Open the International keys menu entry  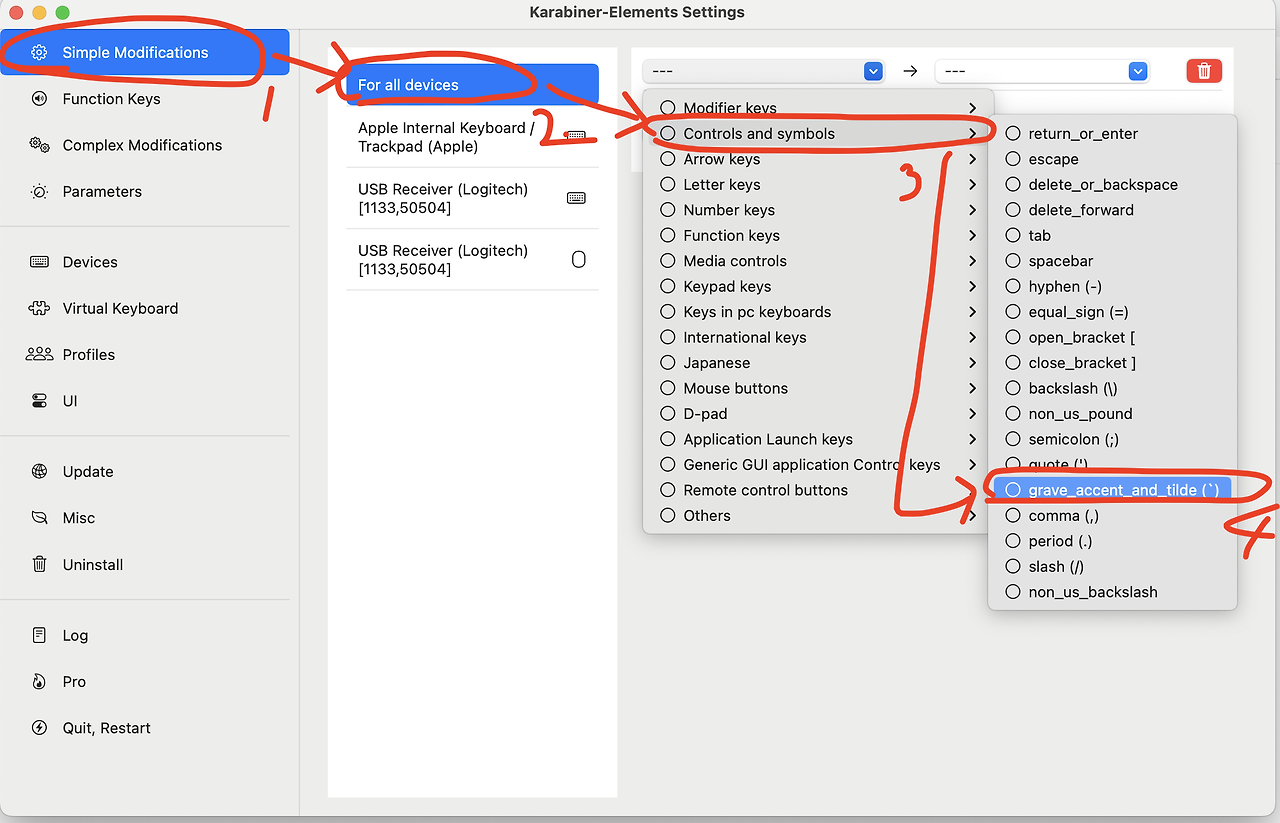(x=818, y=338)
